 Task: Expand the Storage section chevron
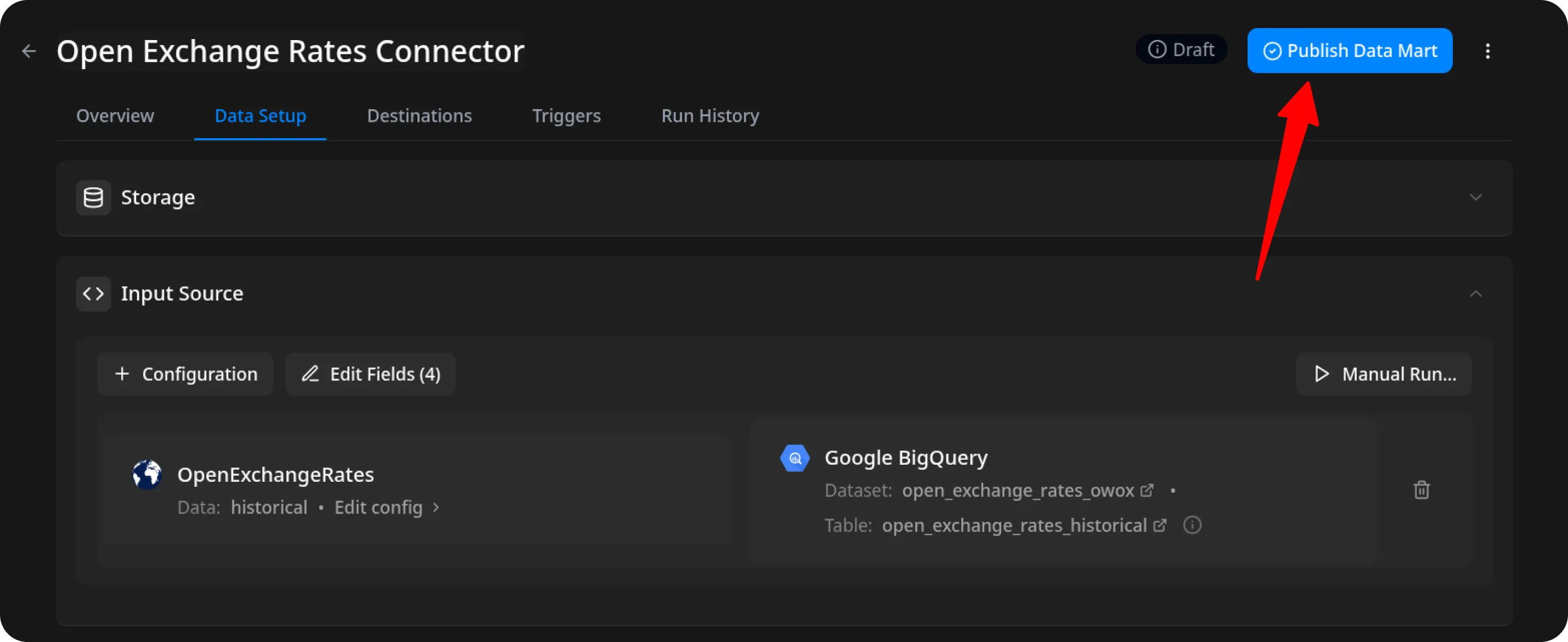[x=1475, y=198]
